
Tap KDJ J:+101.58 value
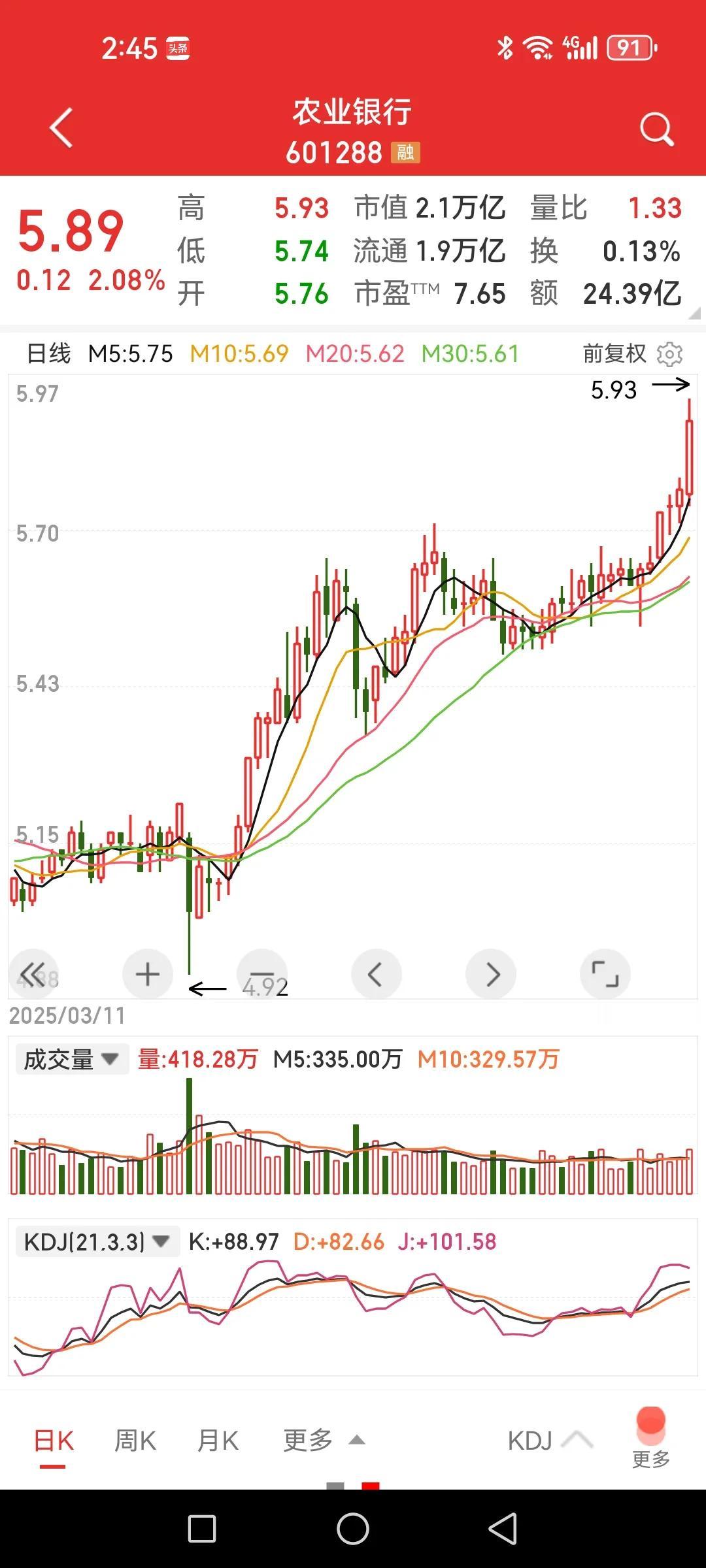click(x=447, y=1241)
